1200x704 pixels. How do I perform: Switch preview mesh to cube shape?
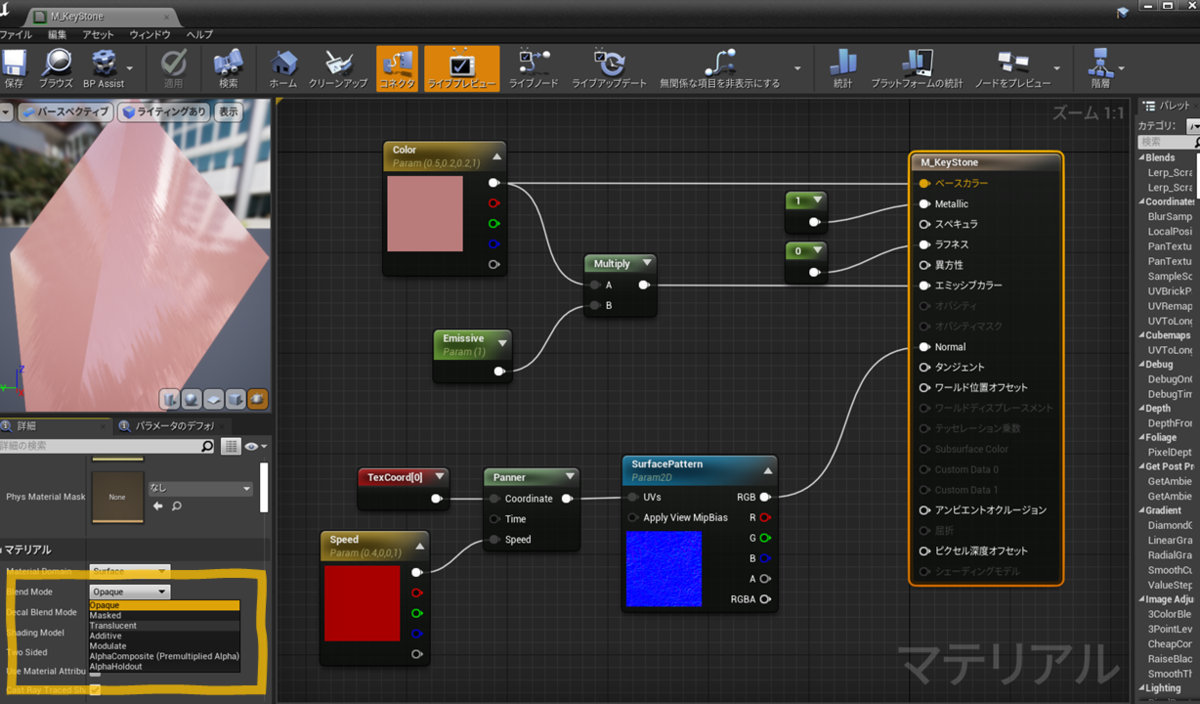[236, 399]
